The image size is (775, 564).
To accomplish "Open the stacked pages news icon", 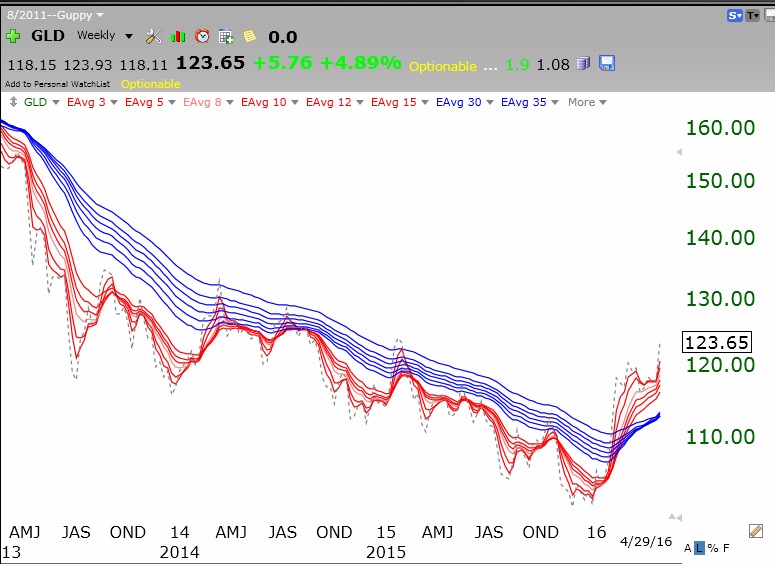I will (585, 64).
